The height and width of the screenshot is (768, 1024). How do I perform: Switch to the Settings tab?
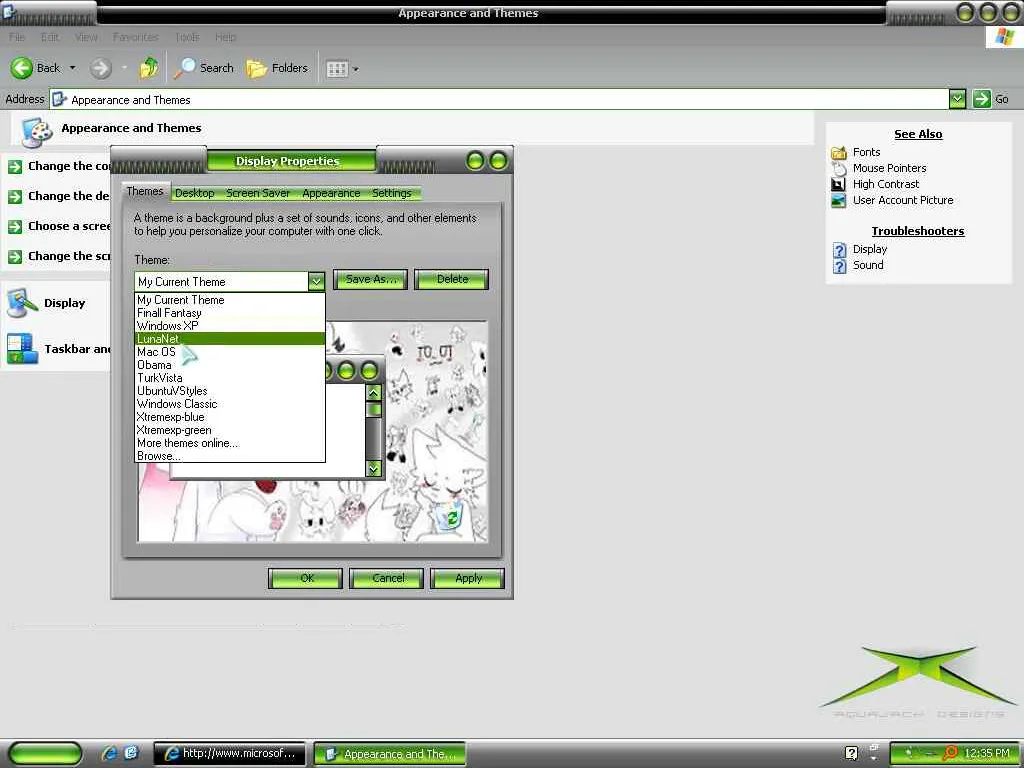[x=392, y=193]
